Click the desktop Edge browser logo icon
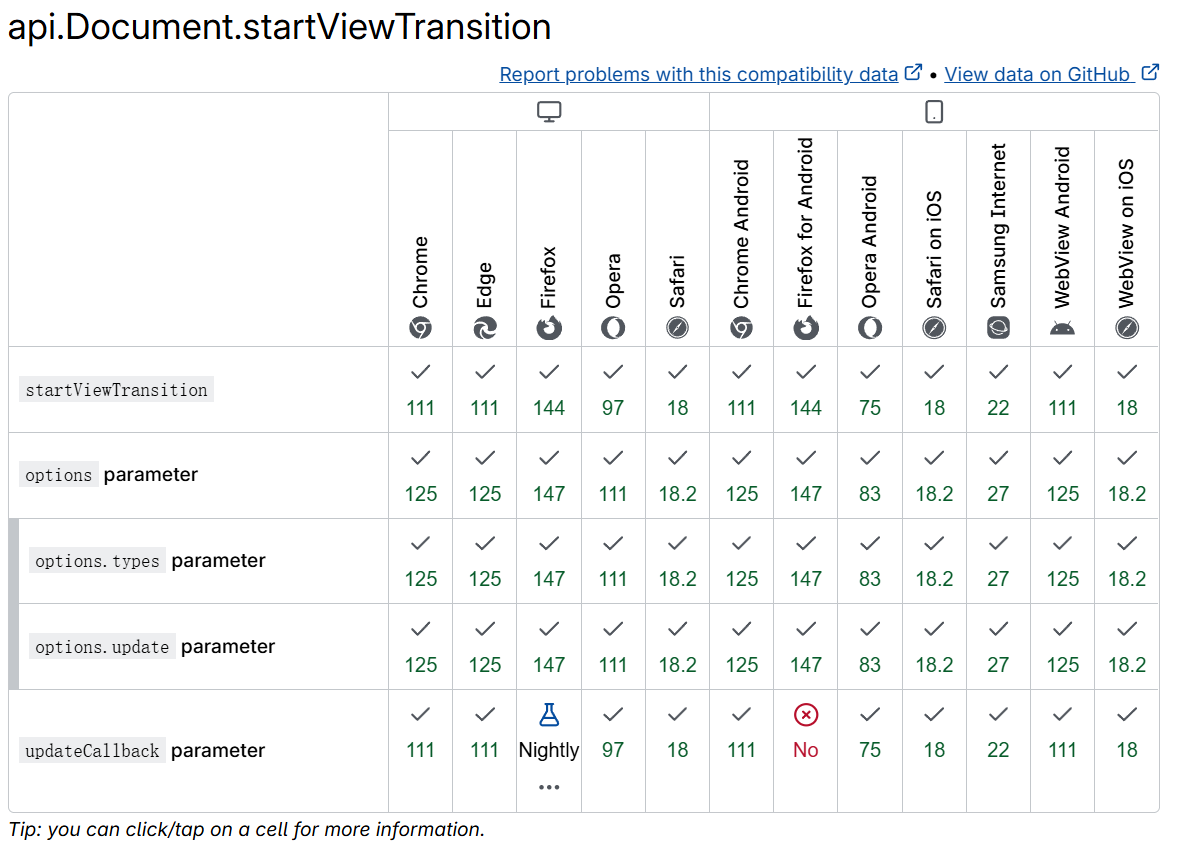The height and width of the screenshot is (855, 1197). 485,327
